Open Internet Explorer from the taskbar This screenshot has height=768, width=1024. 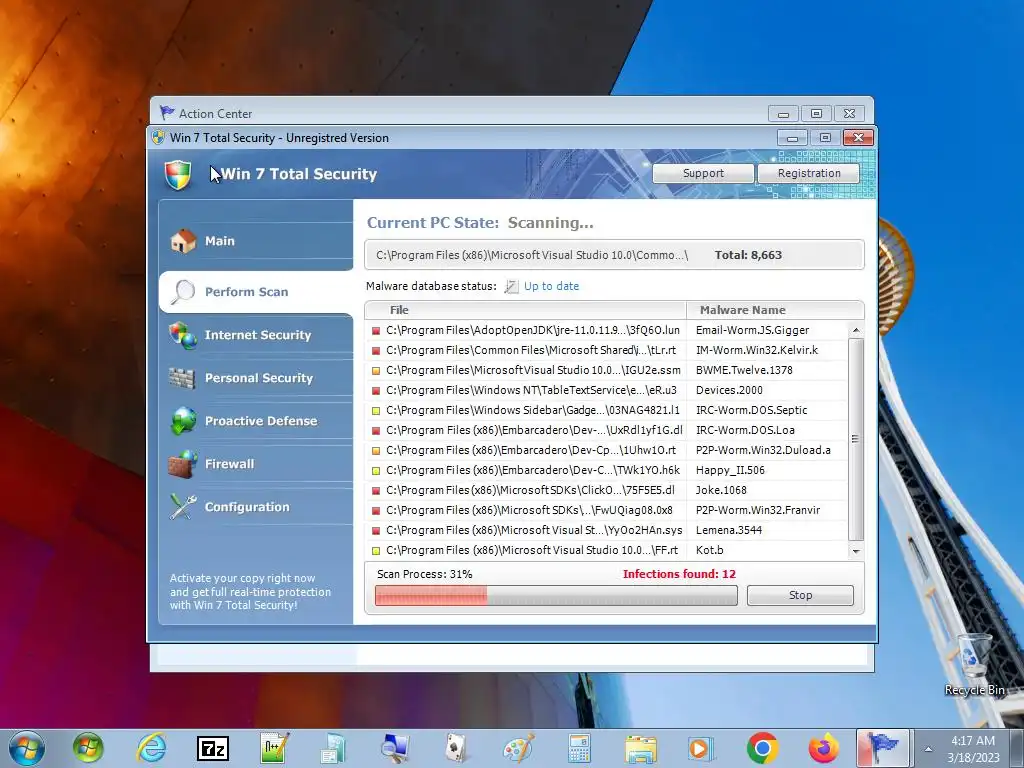(151, 748)
